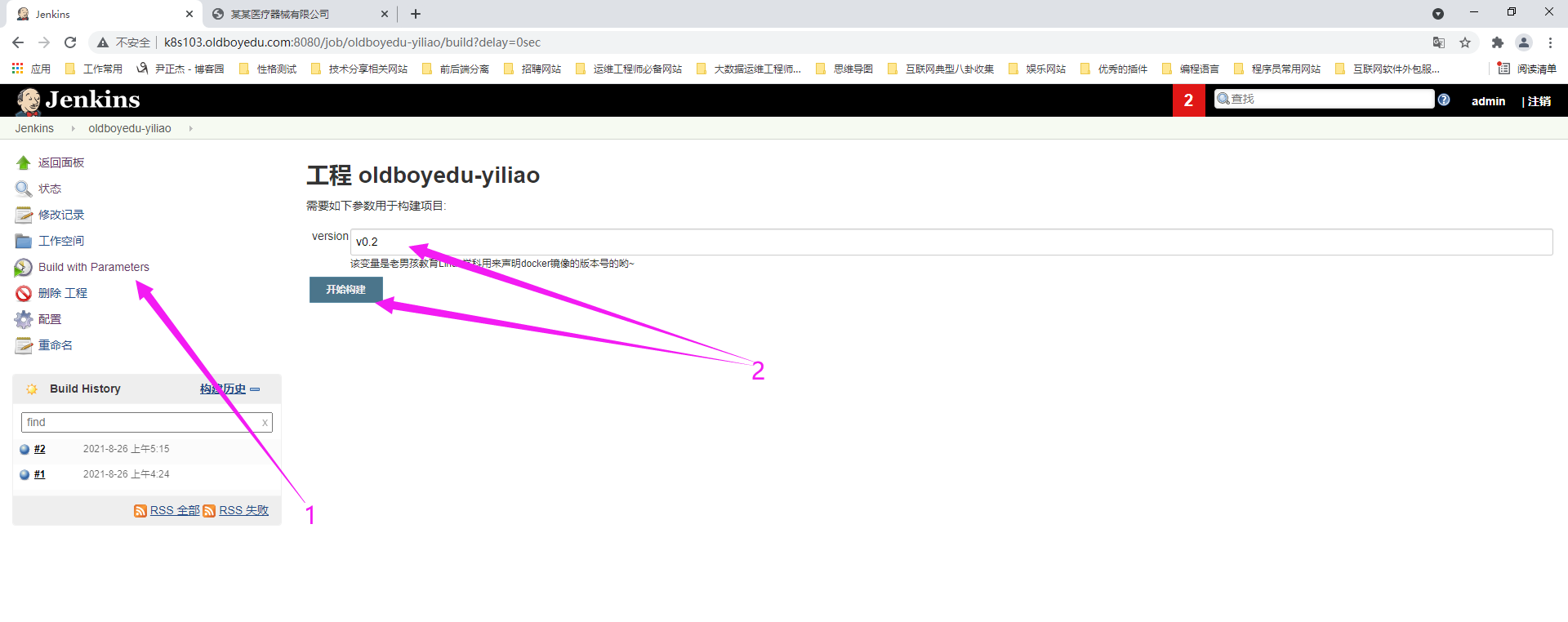
Task: Click the 注销 logout link
Action: pos(1539,101)
